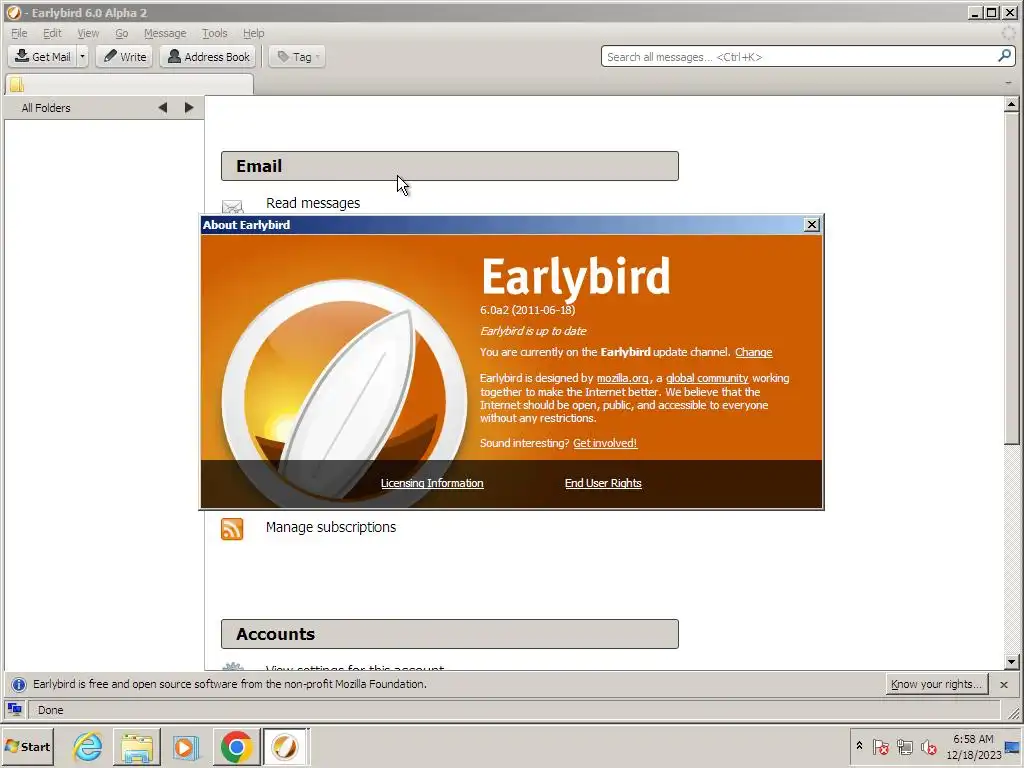Click the All Folders pane label
1024x768 pixels.
pyautogui.click(x=46, y=108)
